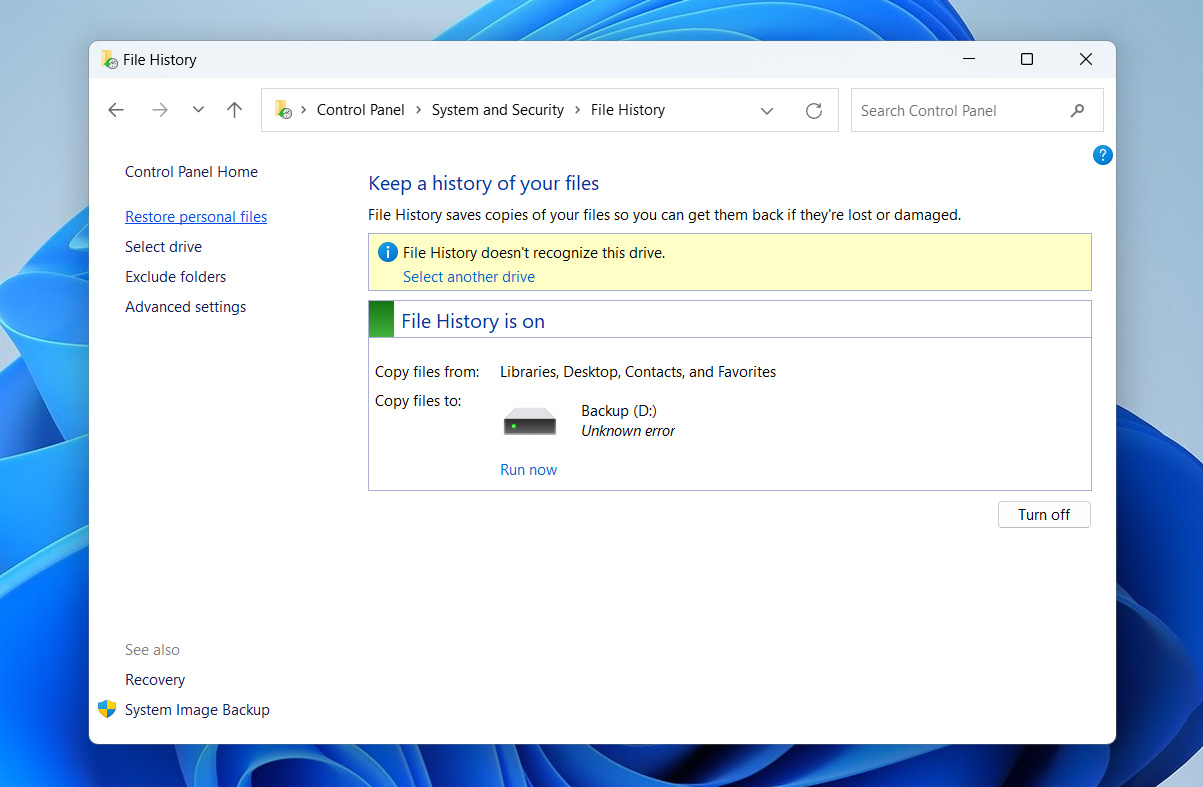The image size is (1203, 787).
Task: Click File History window title icon
Action: (109, 60)
